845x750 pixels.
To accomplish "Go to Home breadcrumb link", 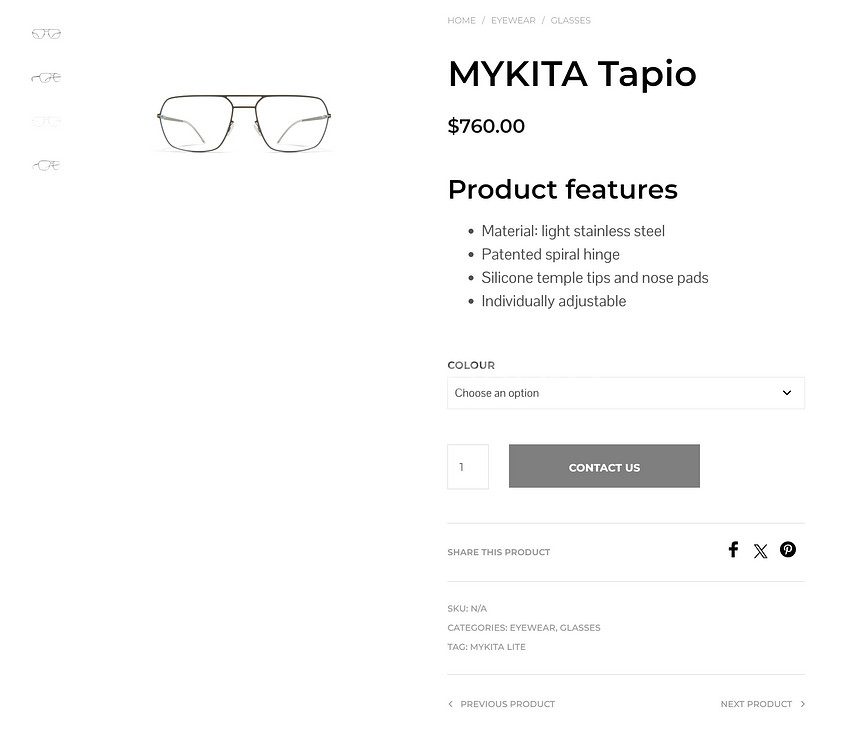I will [x=461, y=21].
